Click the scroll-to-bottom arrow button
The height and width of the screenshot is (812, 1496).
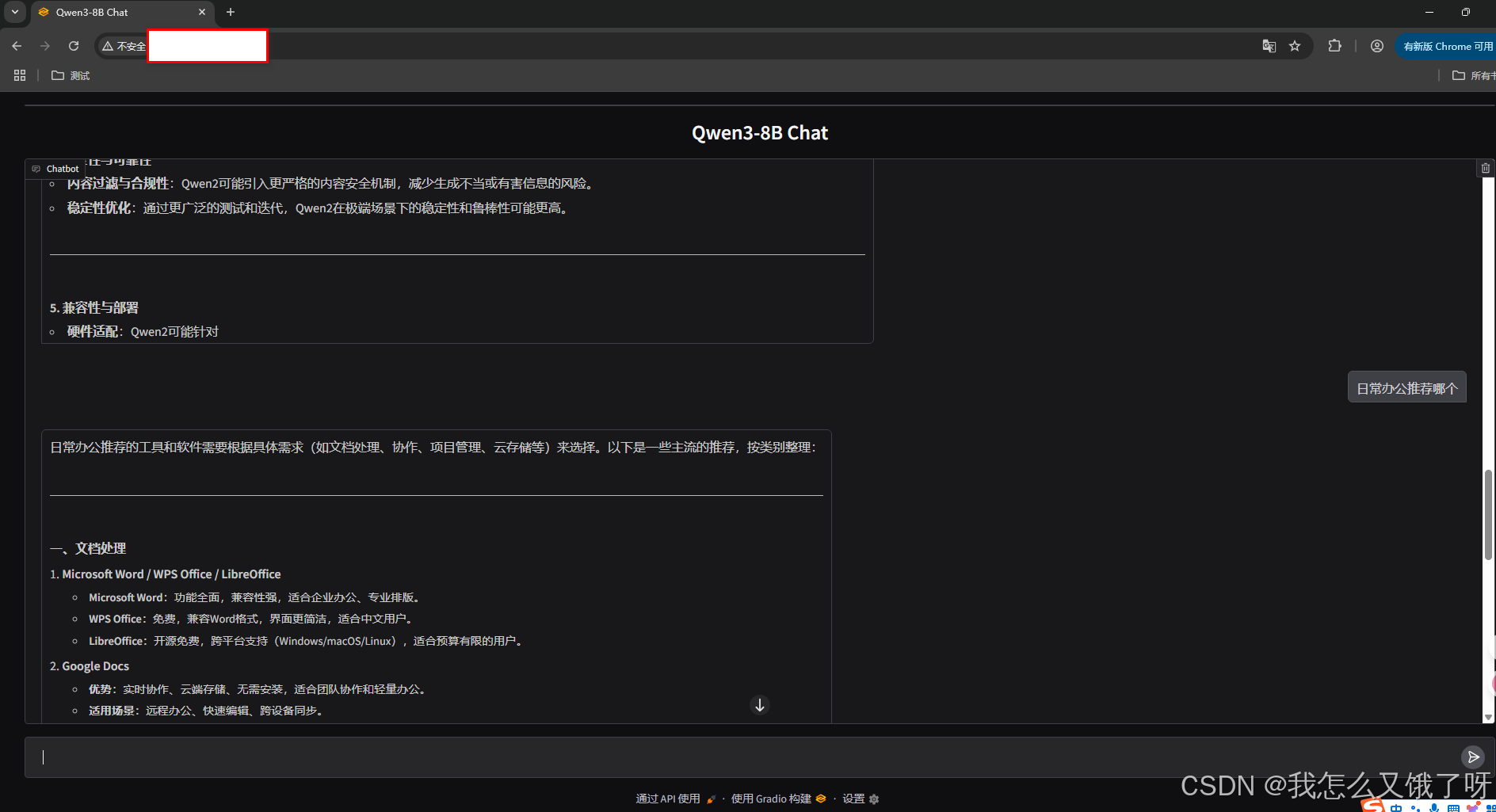(x=760, y=705)
